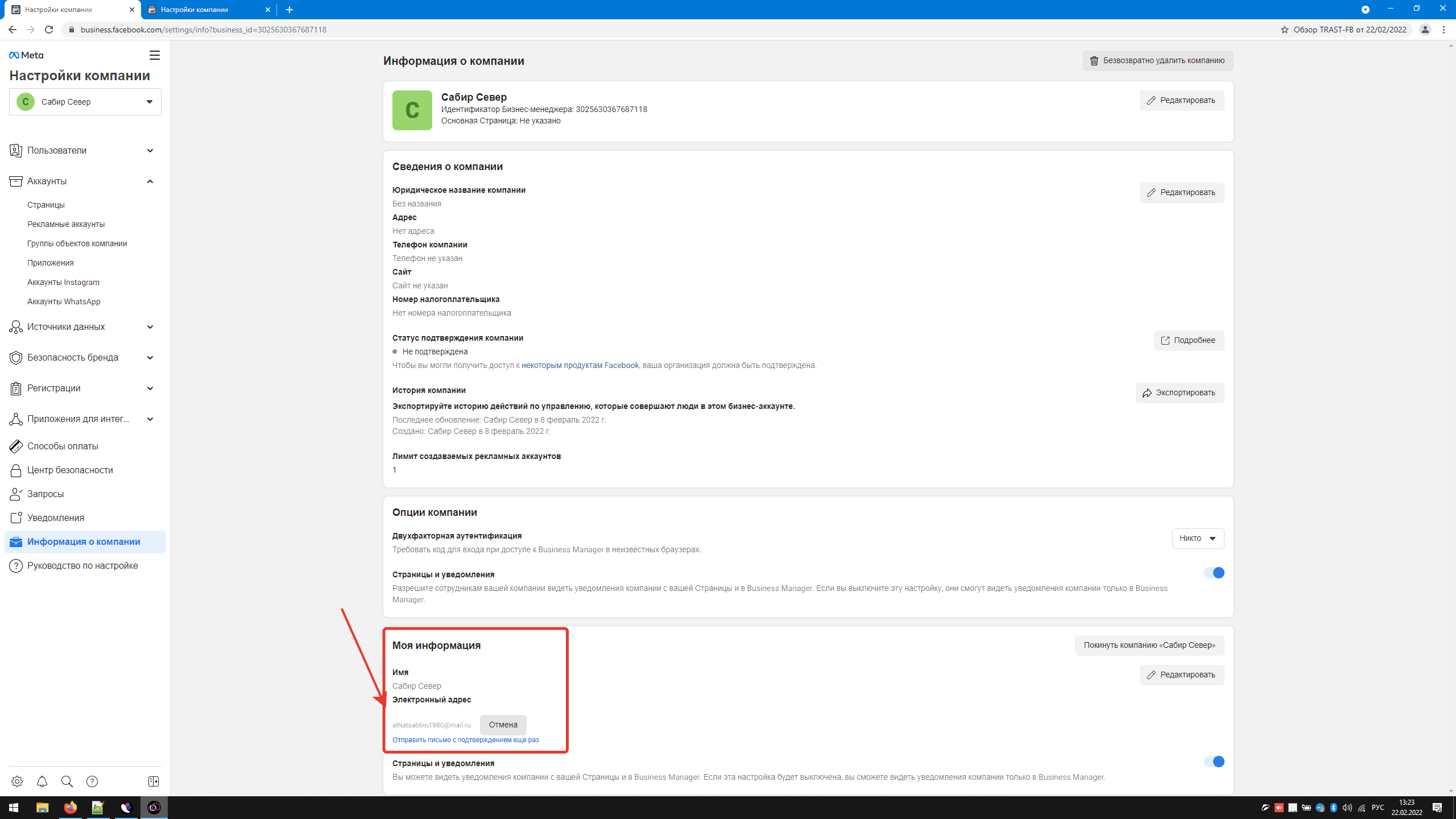Open Обзор TRAST-FB bookmark label
This screenshot has width=1456, height=819.
[x=1350, y=30]
